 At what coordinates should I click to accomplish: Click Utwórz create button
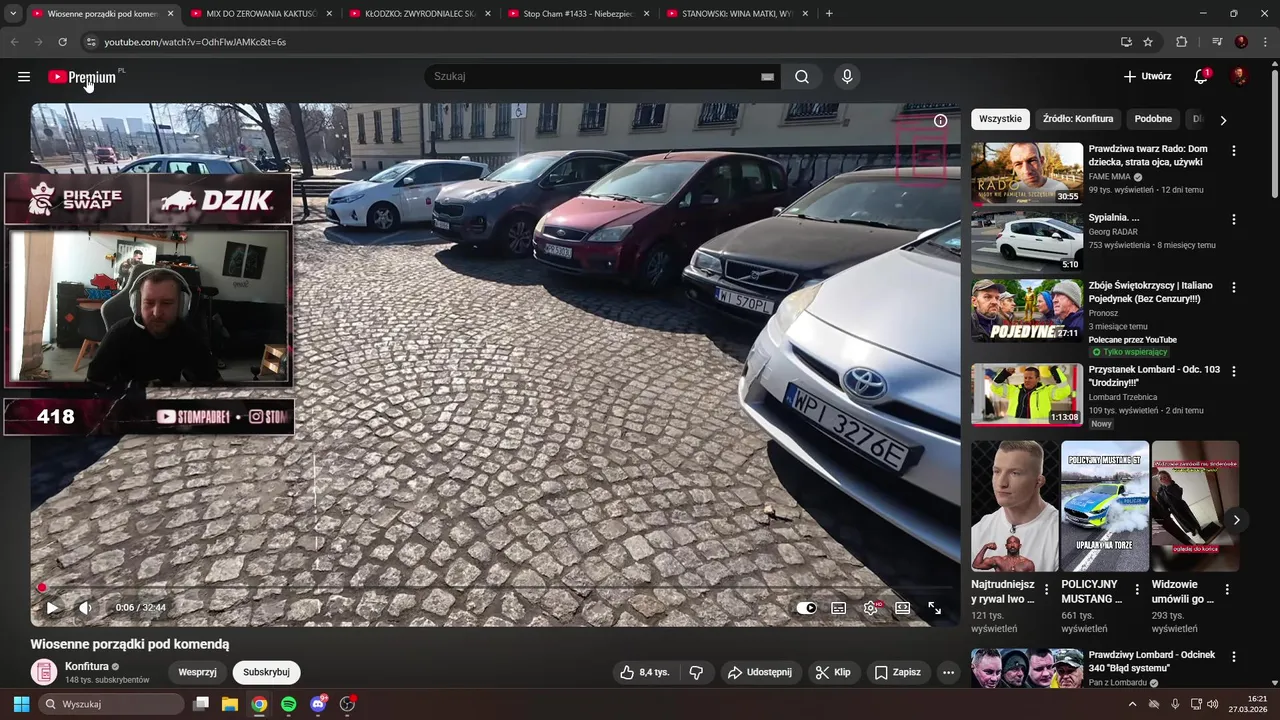1147,77
